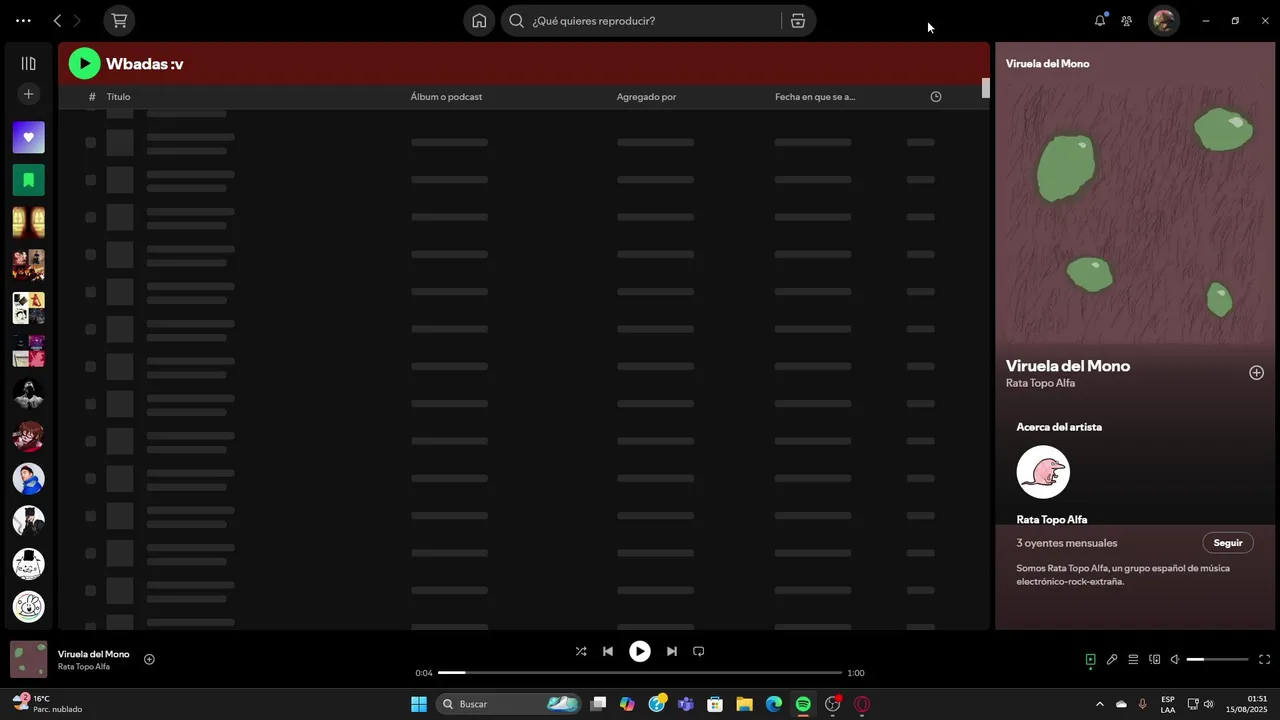Open the Windows Start button
Image resolution: width=1280 pixels, height=720 pixels.
click(419, 704)
